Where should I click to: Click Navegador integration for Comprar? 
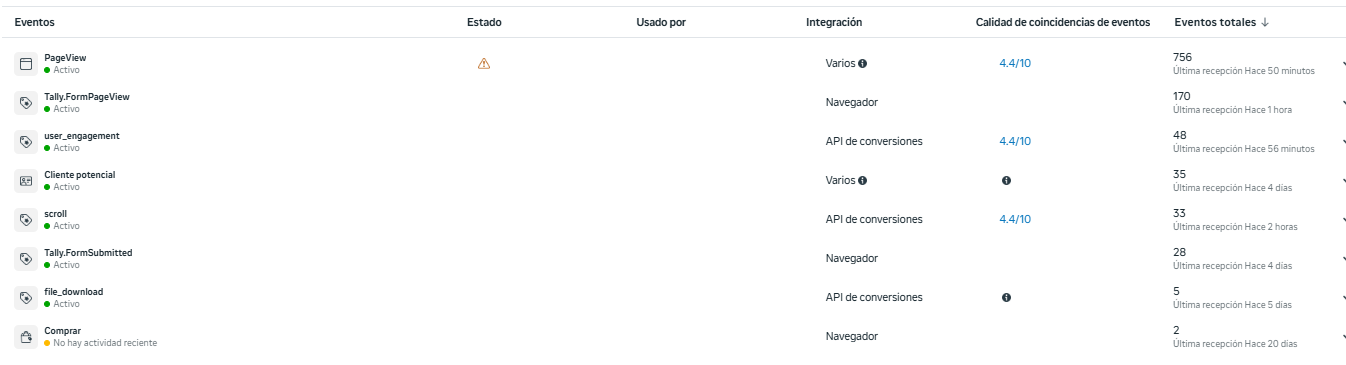click(852, 336)
